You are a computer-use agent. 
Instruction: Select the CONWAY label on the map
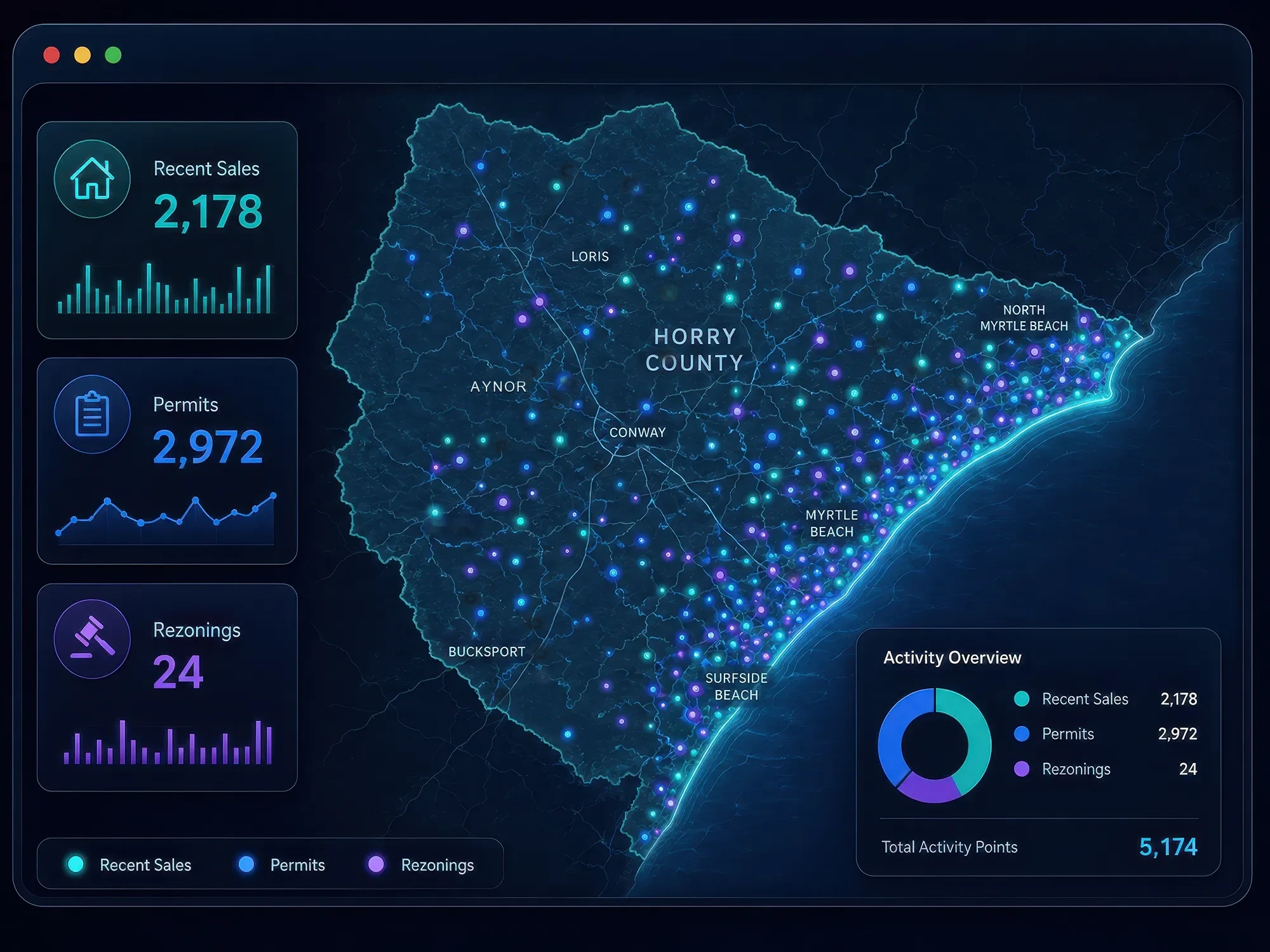[x=638, y=432]
